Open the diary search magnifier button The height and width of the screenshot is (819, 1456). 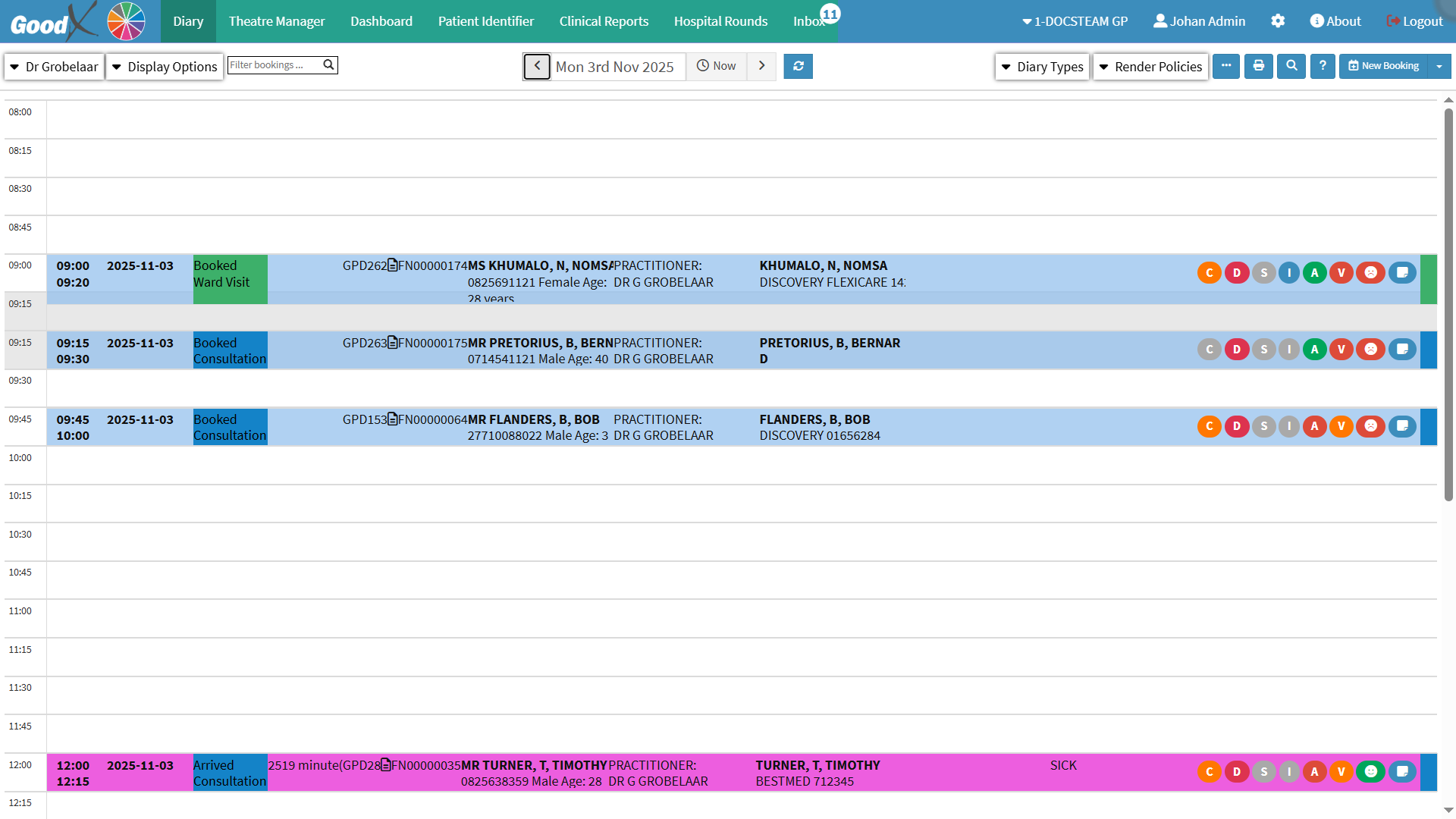click(1291, 66)
